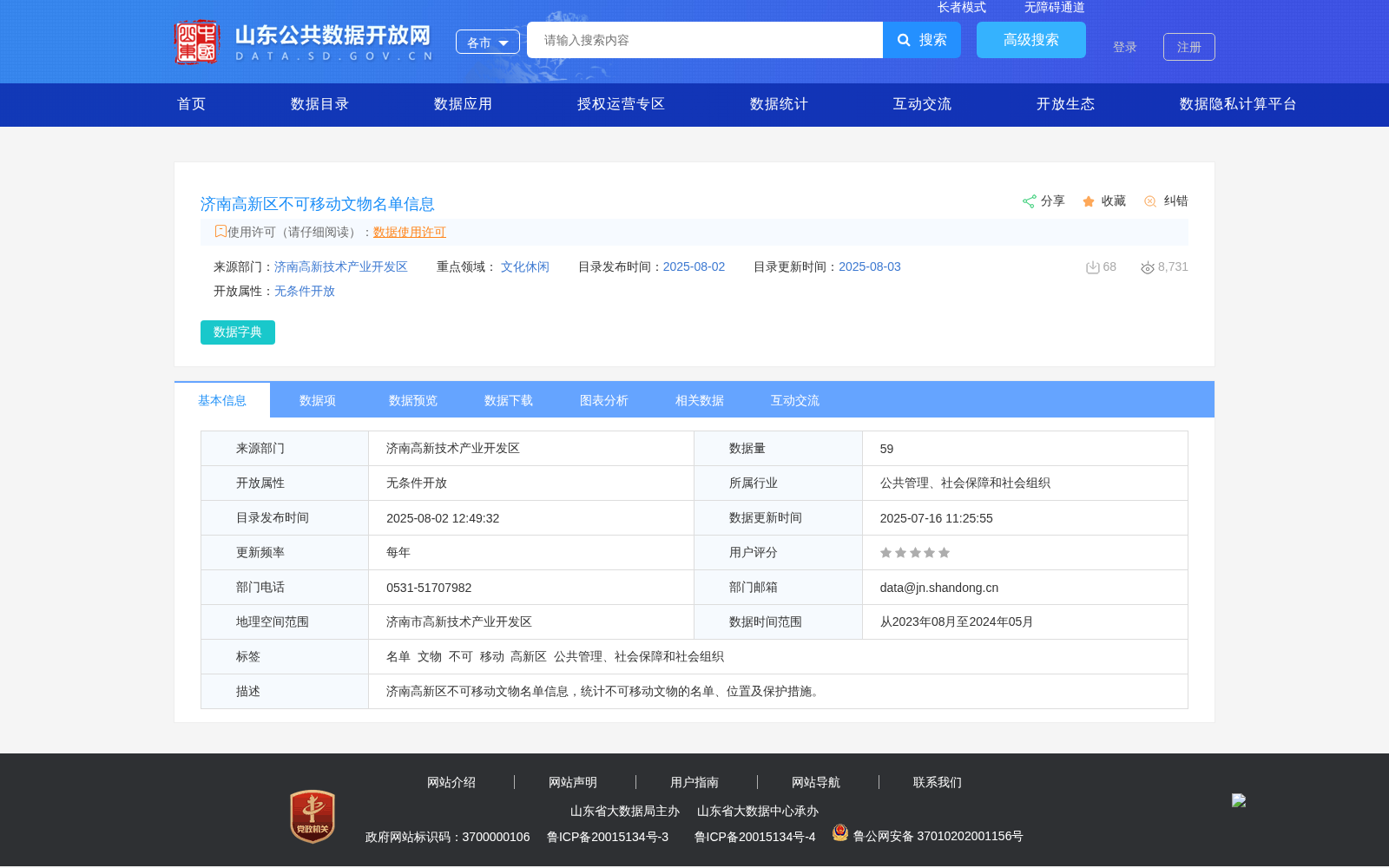This screenshot has width=1389, height=868.
Task: Select the 基本信息 tab
Action: coord(222,400)
